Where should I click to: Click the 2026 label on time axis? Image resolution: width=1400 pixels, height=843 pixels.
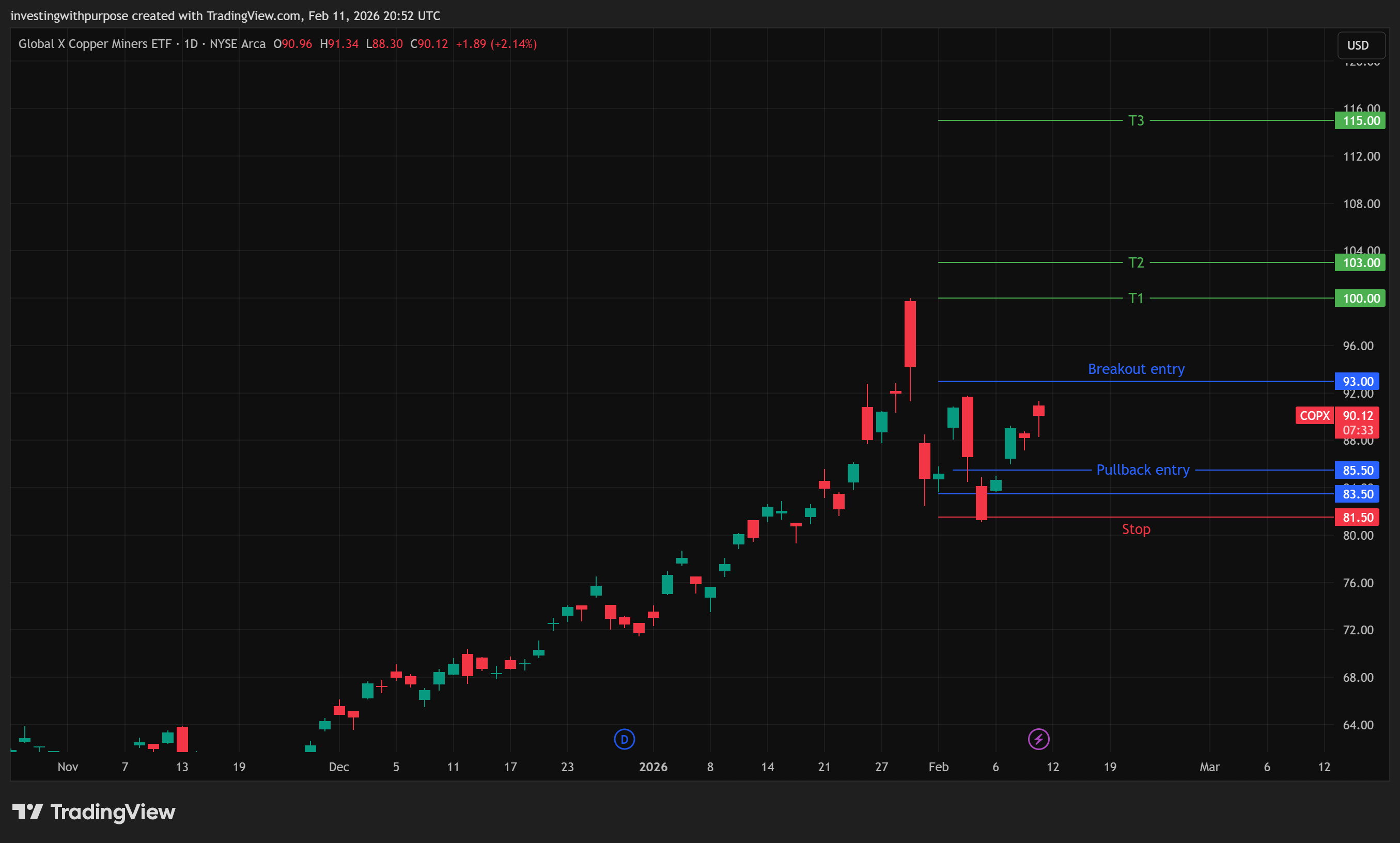click(652, 767)
